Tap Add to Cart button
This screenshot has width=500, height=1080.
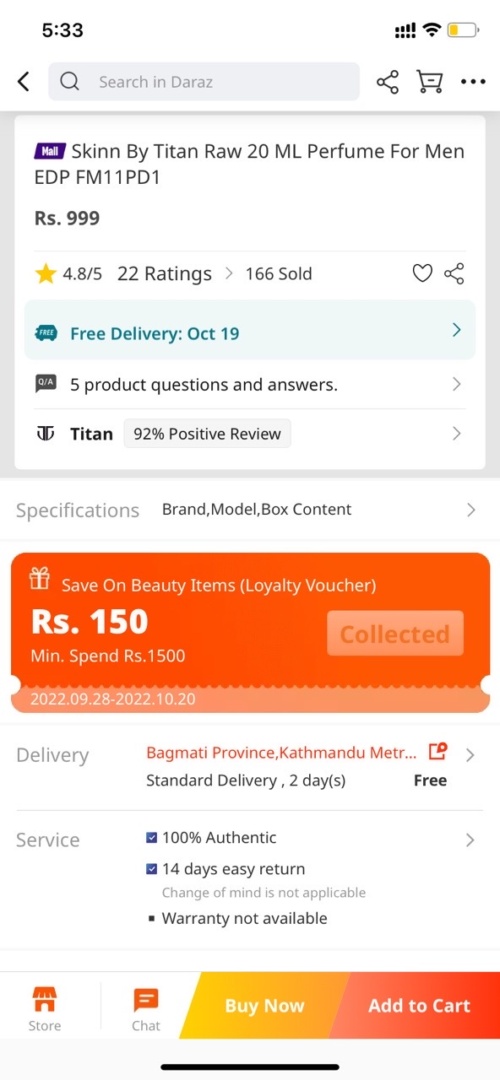coord(419,1006)
